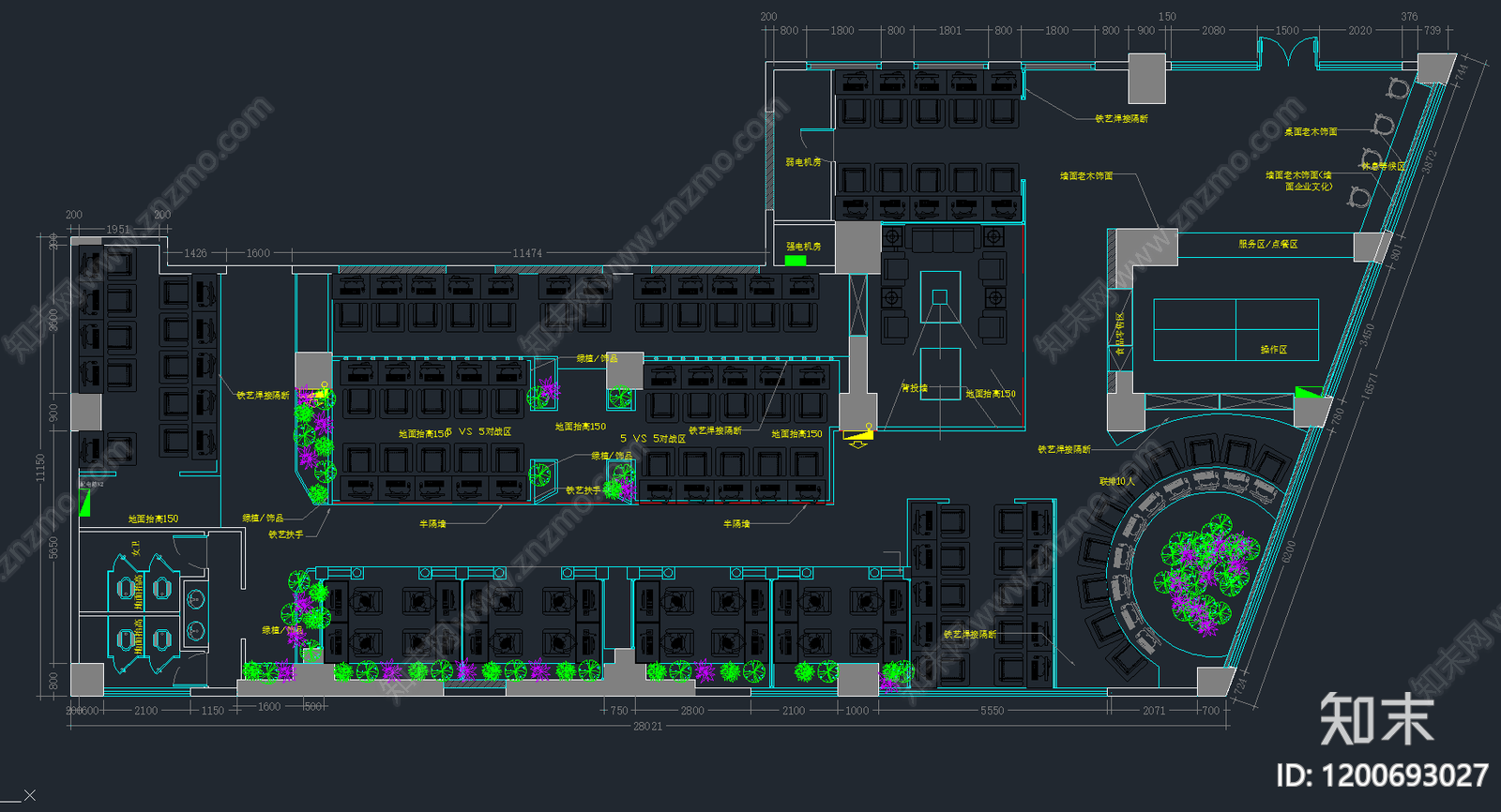Click the 背投墙 annotation text

coord(914,387)
